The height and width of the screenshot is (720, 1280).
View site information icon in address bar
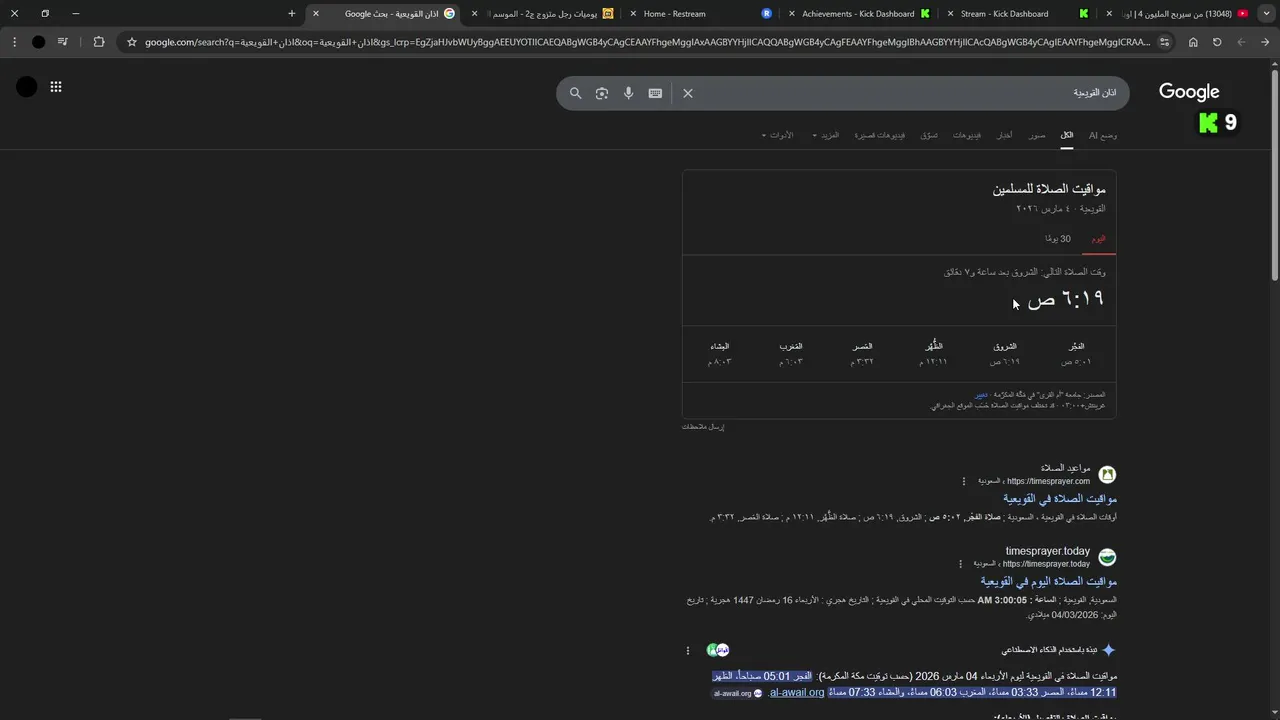[x=1165, y=42]
